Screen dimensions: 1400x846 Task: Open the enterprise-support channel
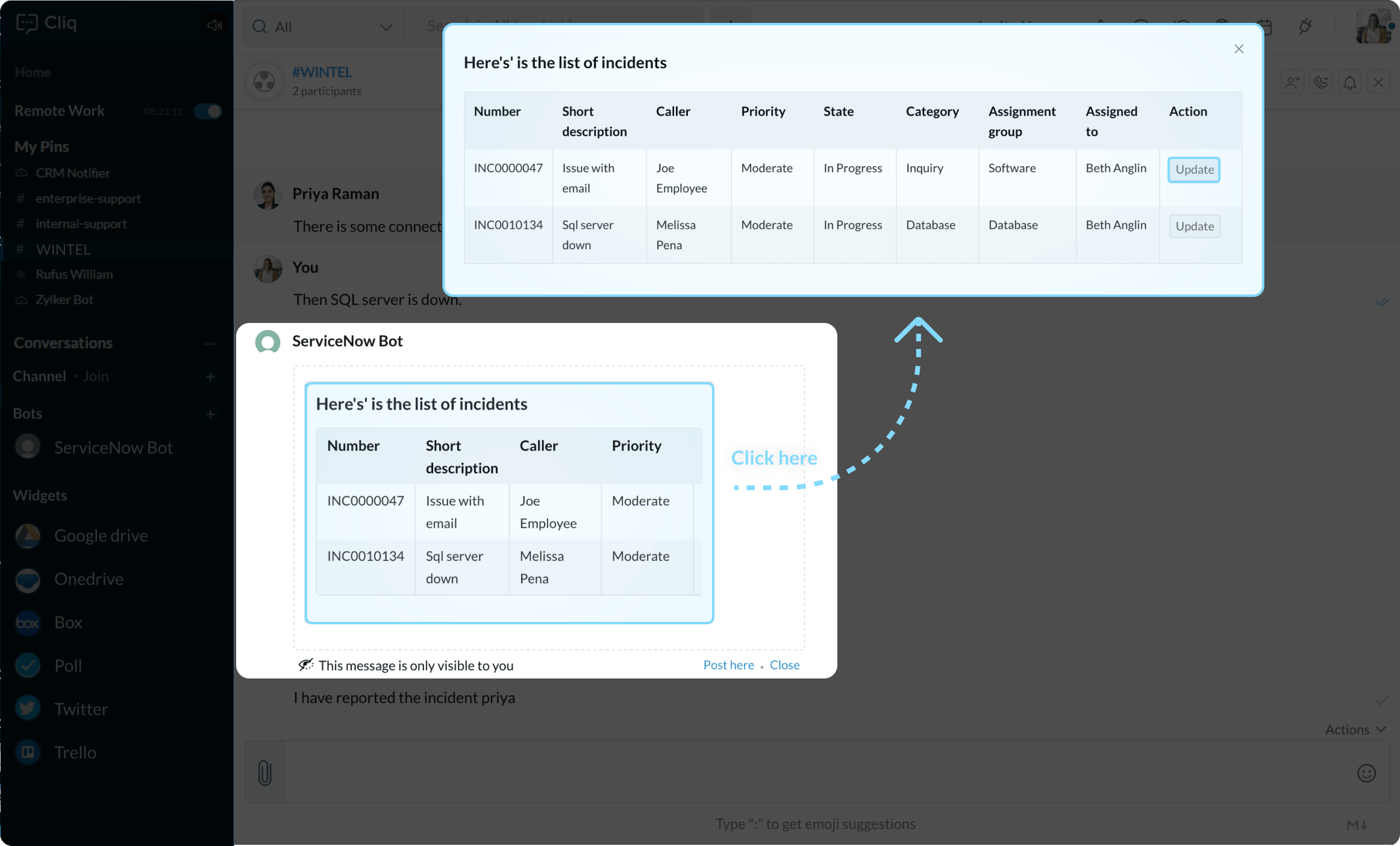pyautogui.click(x=88, y=198)
